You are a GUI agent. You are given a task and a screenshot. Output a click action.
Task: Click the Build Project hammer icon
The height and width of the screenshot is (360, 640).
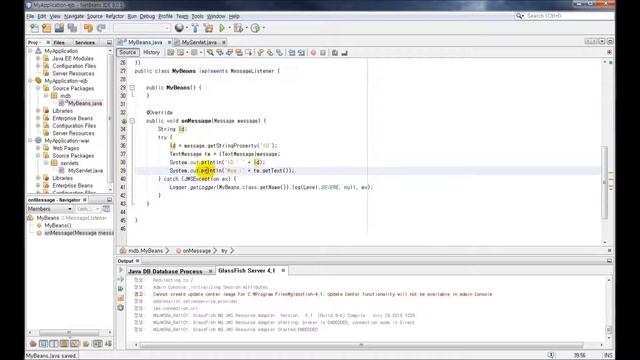tap(195, 28)
